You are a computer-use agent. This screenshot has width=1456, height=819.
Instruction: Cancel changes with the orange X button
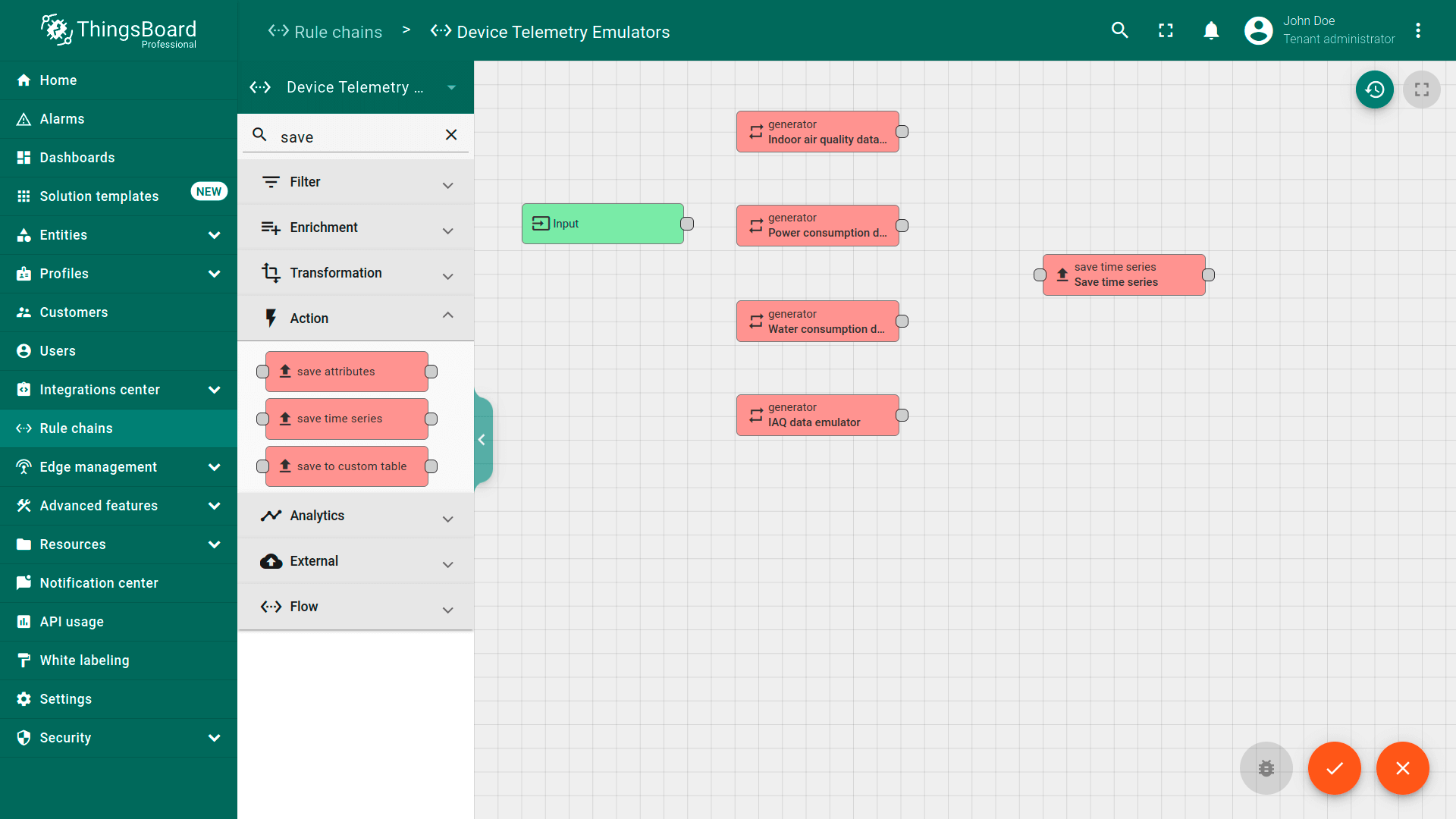click(1402, 767)
